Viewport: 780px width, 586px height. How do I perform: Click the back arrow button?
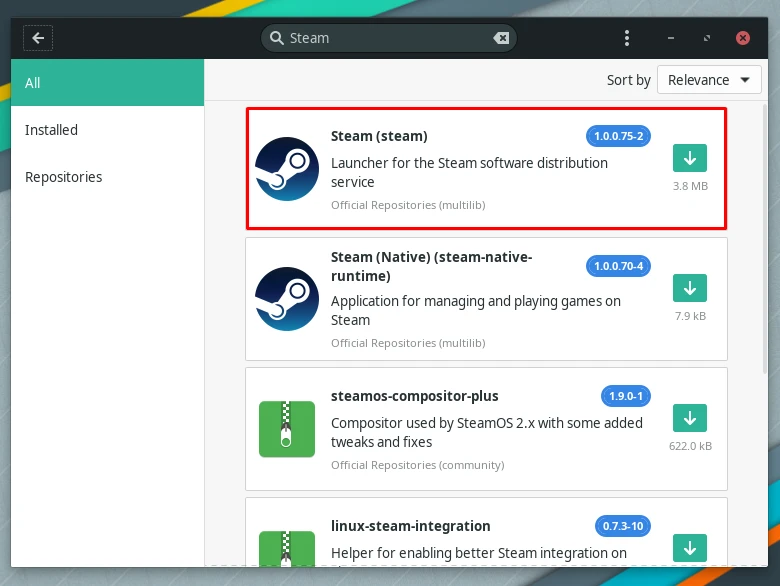tap(38, 38)
